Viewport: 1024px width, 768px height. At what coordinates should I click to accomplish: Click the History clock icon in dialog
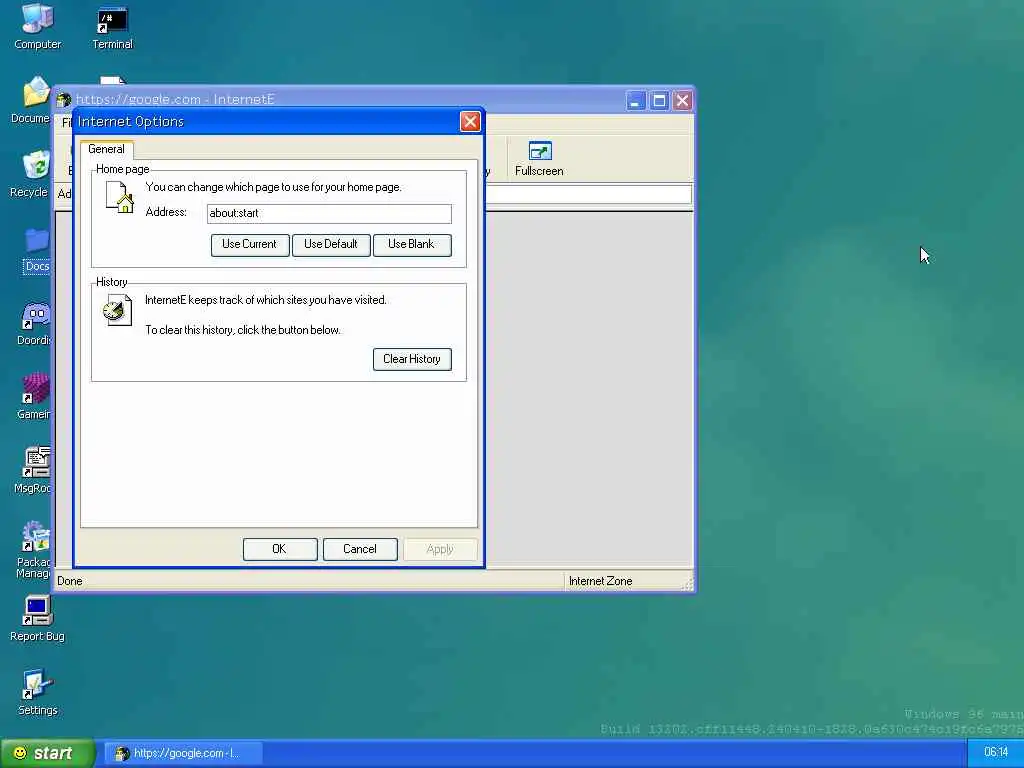118,310
